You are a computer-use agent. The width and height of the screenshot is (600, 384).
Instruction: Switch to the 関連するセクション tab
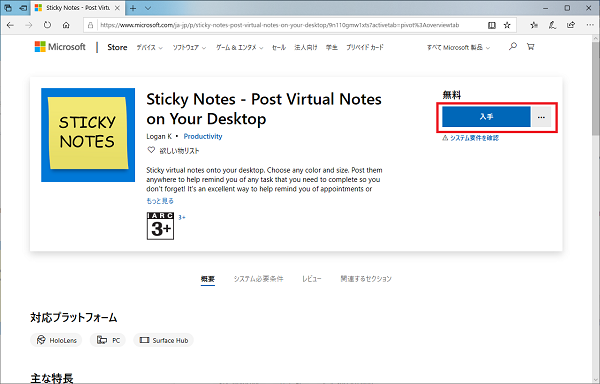click(x=366, y=279)
